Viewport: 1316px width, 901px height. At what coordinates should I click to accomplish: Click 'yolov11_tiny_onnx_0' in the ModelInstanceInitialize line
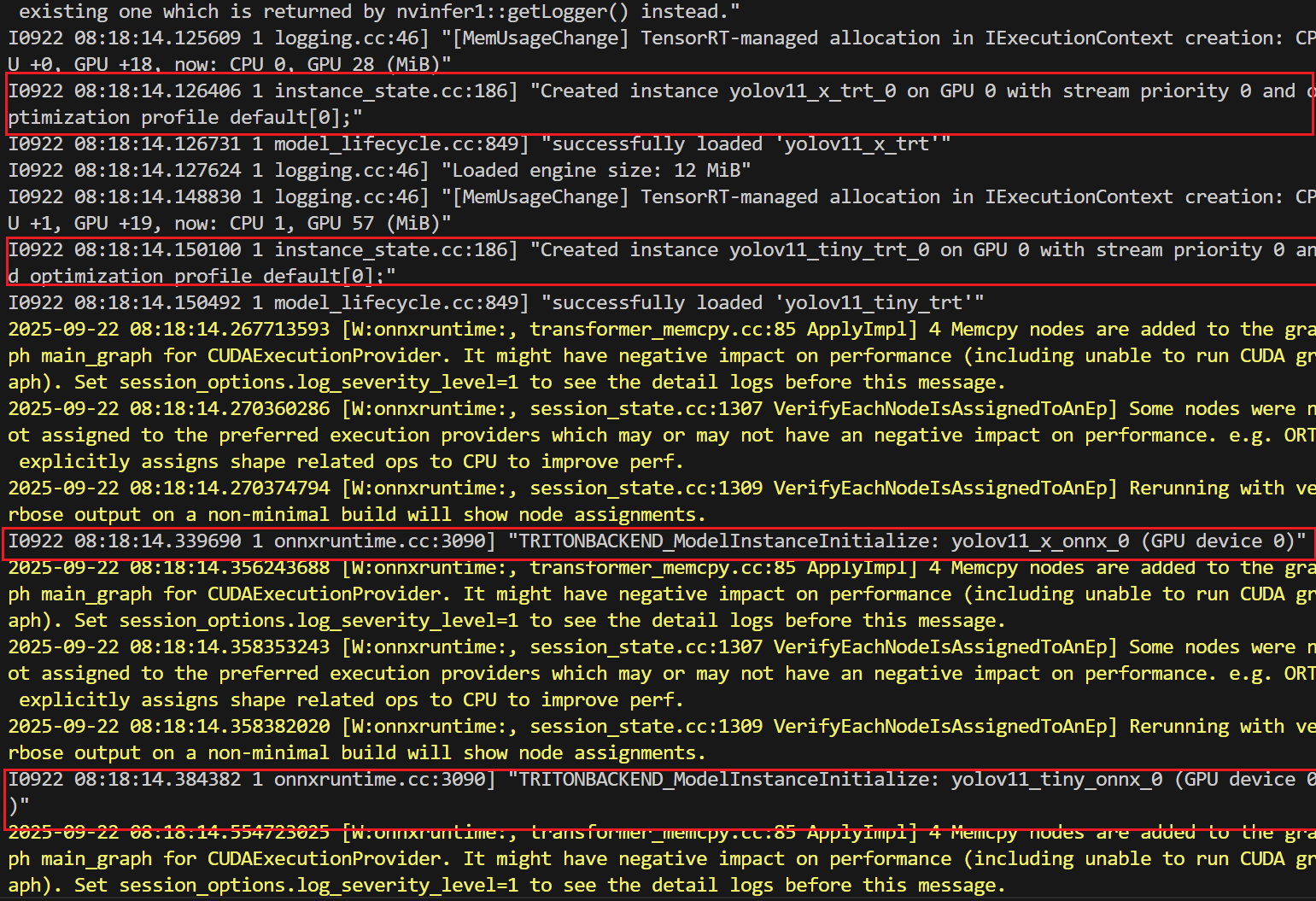1056,780
